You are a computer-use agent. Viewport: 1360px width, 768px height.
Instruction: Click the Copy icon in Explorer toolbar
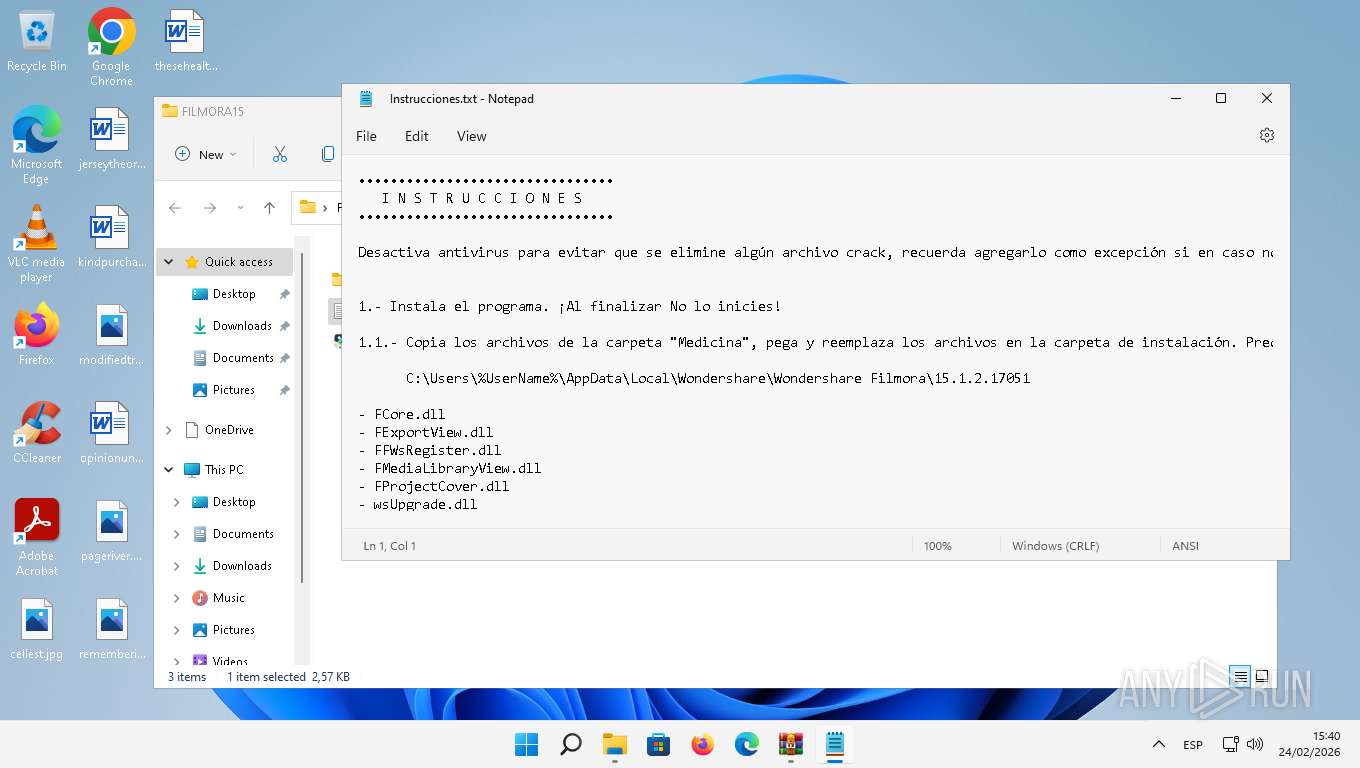pos(327,154)
